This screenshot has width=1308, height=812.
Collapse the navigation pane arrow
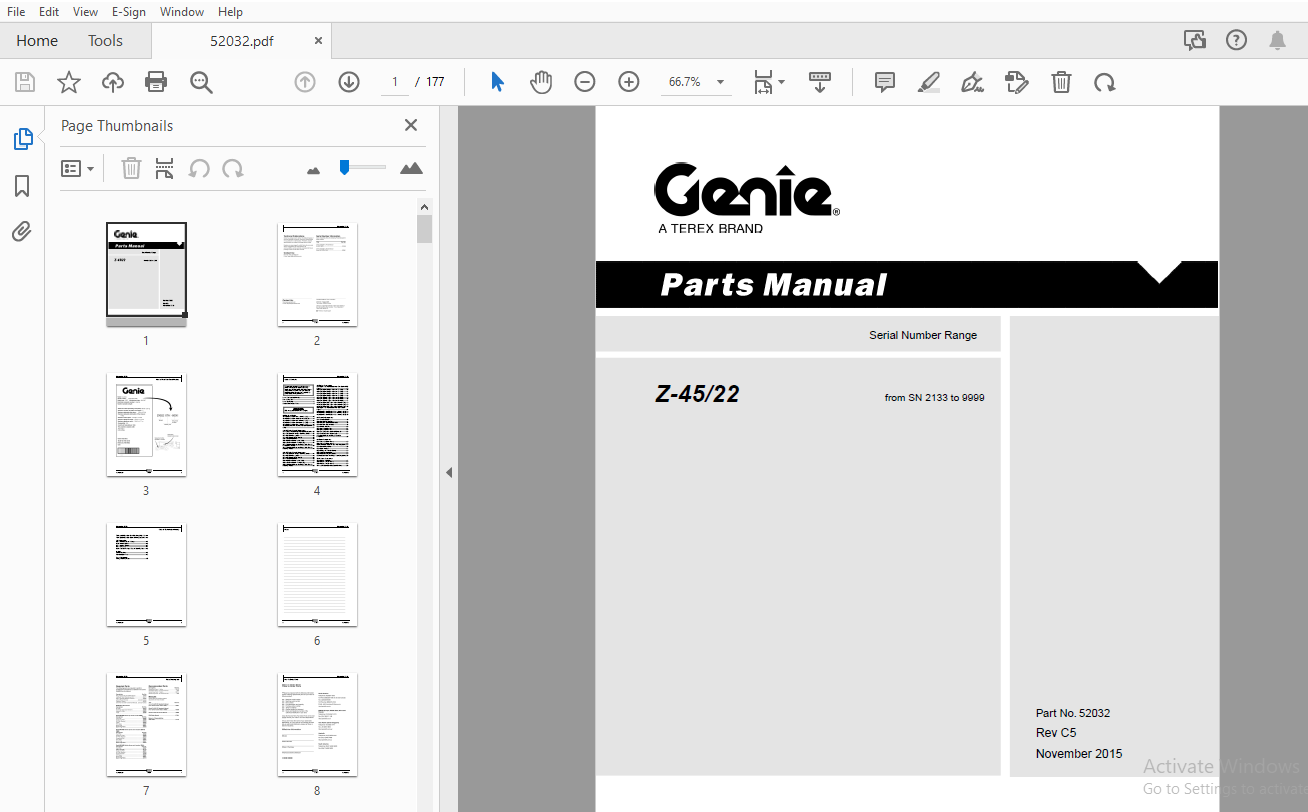449,472
